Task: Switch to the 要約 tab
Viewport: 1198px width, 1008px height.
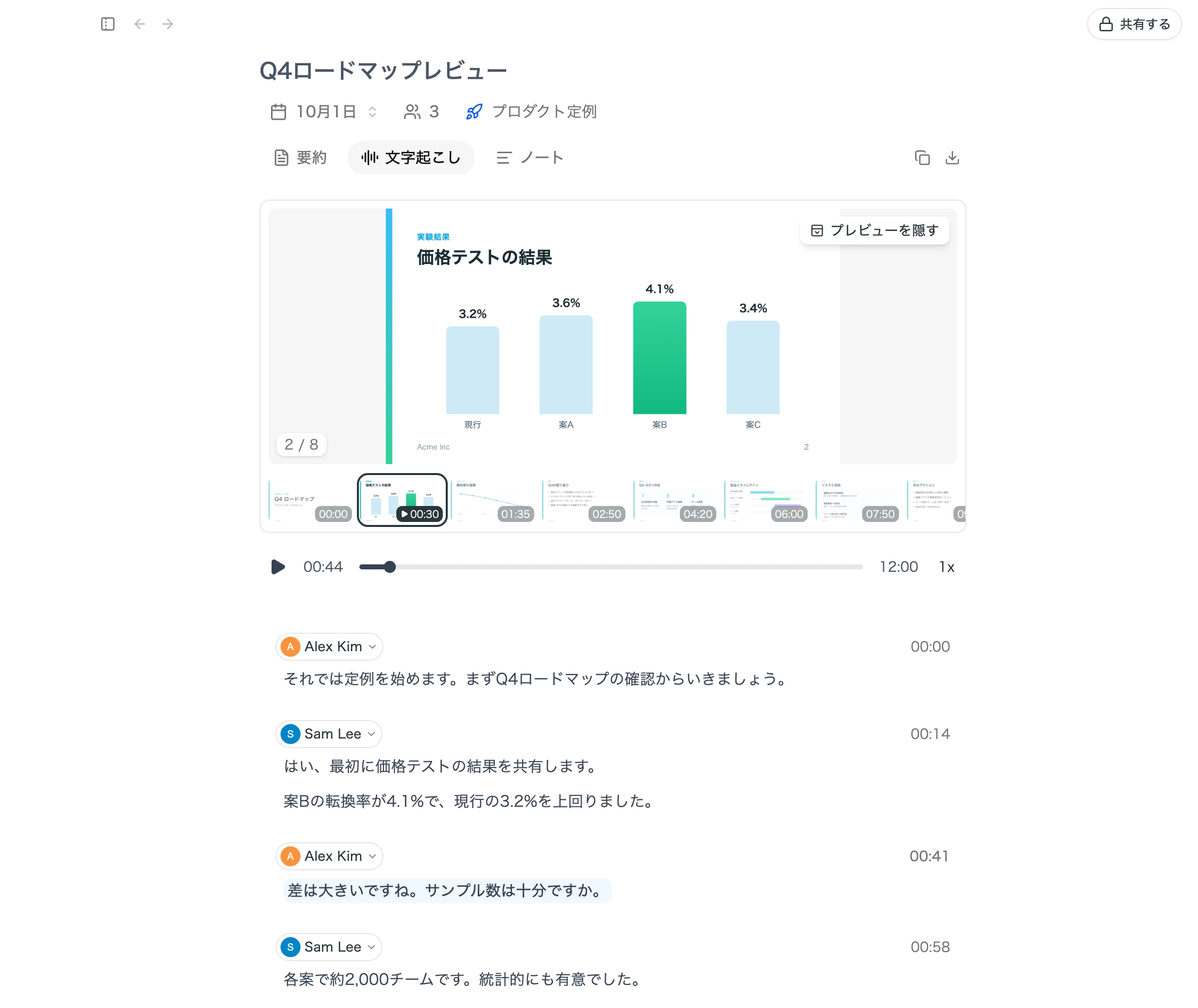Action: coord(300,158)
